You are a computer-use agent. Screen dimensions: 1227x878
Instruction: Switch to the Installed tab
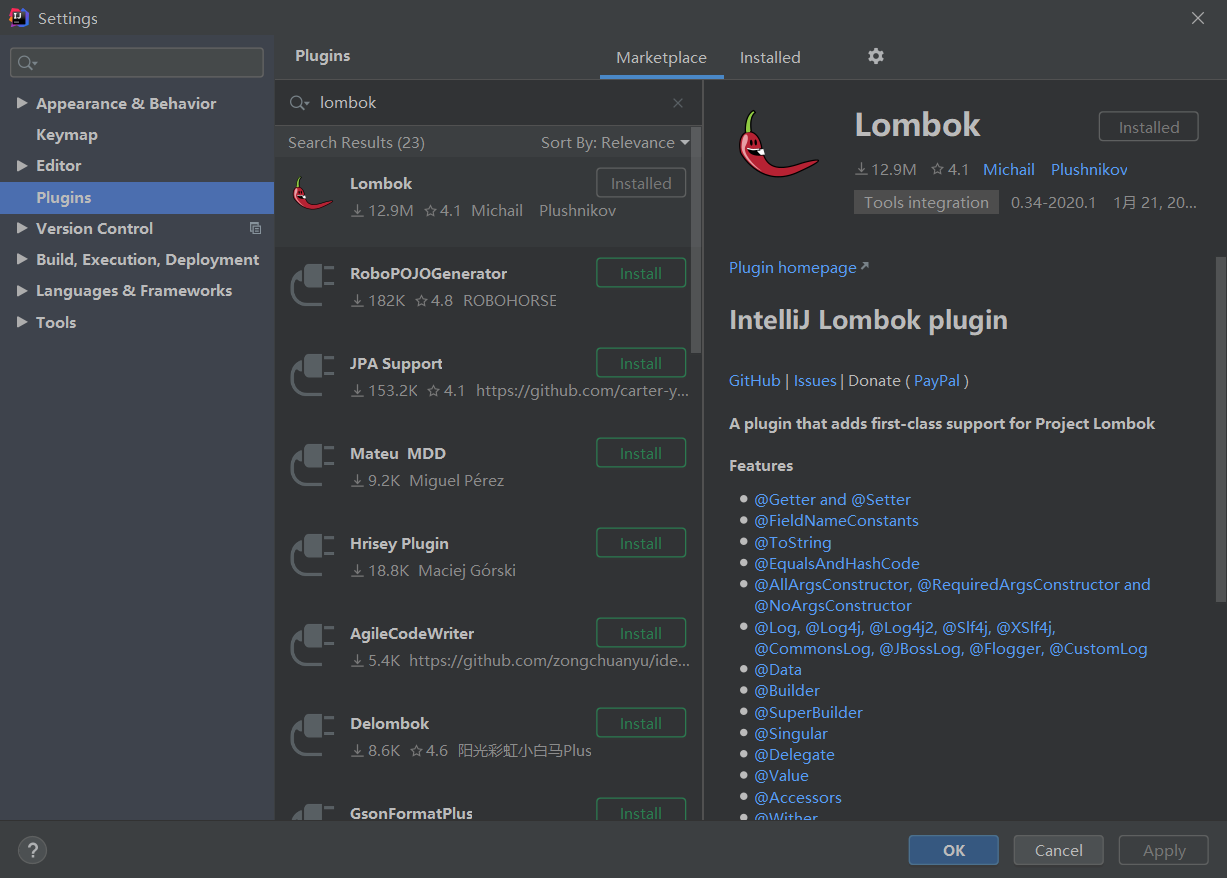click(x=770, y=57)
